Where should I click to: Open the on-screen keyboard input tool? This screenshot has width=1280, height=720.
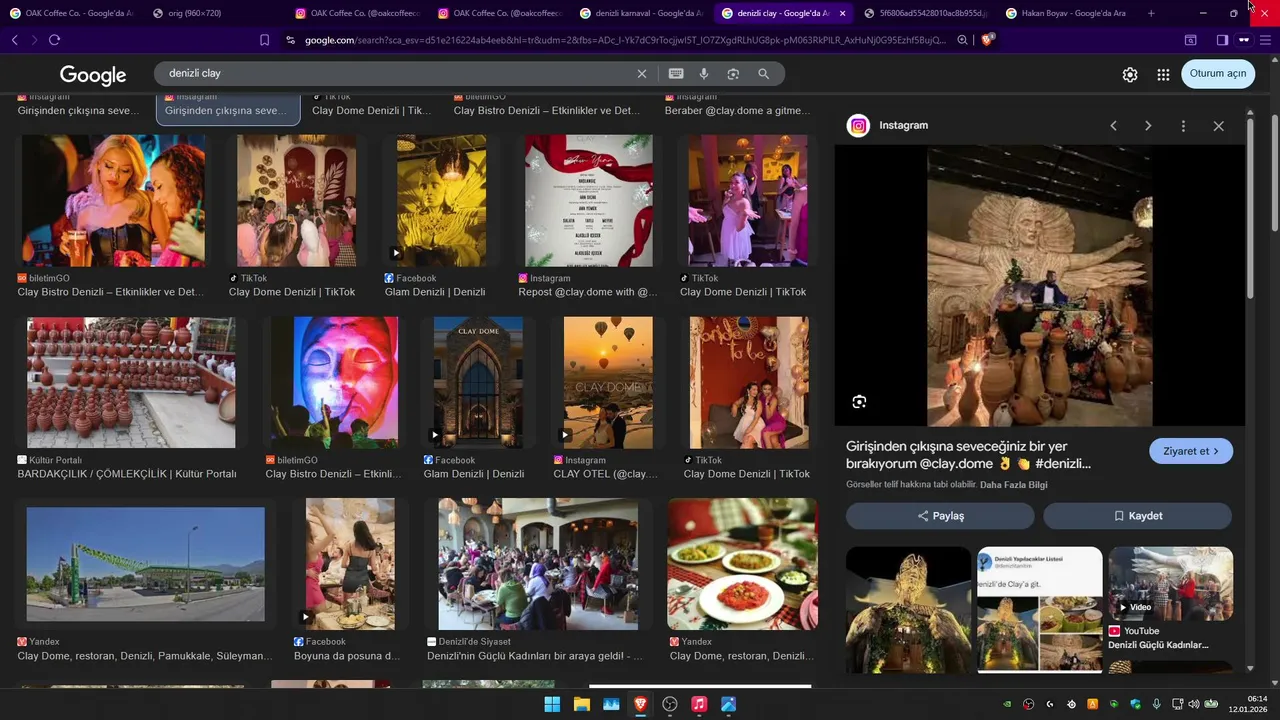coord(676,74)
